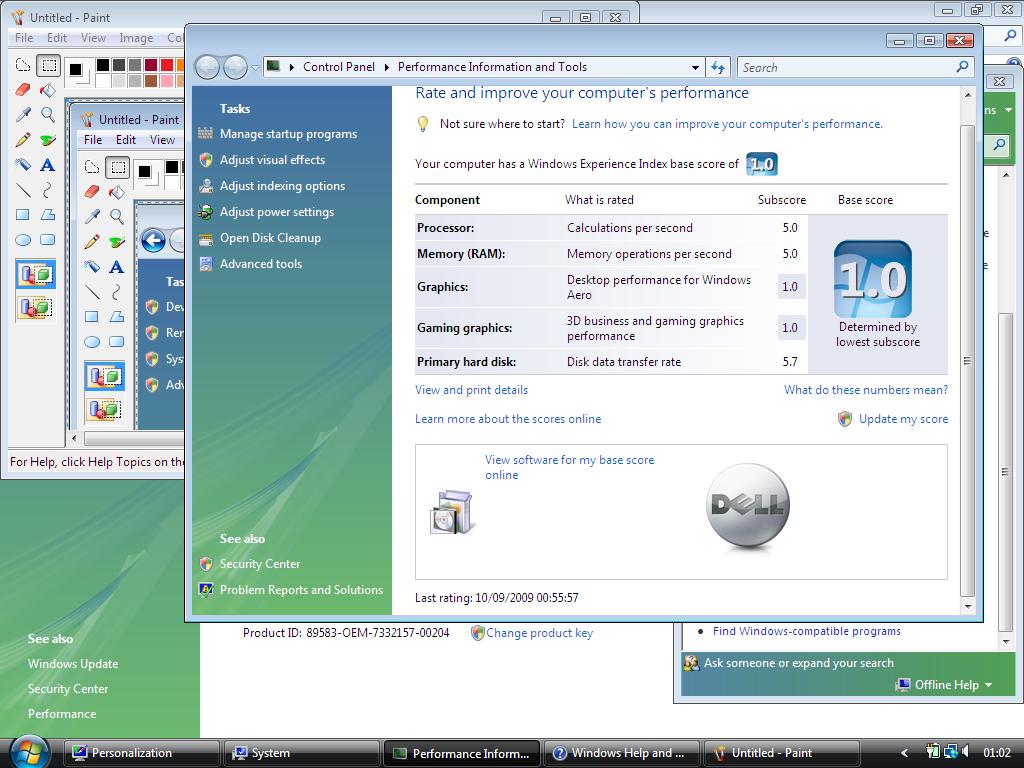Click the magnifier icon in the Performance search box
The height and width of the screenshot is (768, 1024).
click(x=962, y=67)
